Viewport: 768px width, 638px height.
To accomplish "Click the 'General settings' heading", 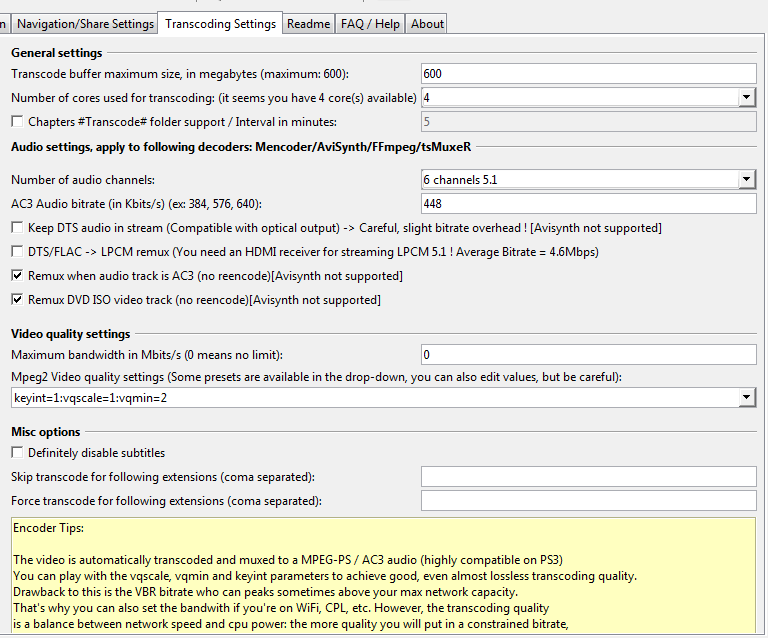I will pos(57,53).
